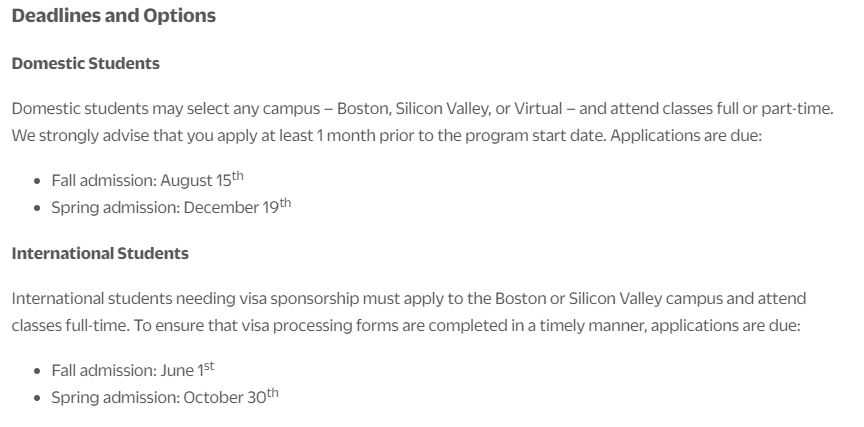Click the bullet before the December 19th deadline
This screenshot has width=864, height=427.
point(38,208)
